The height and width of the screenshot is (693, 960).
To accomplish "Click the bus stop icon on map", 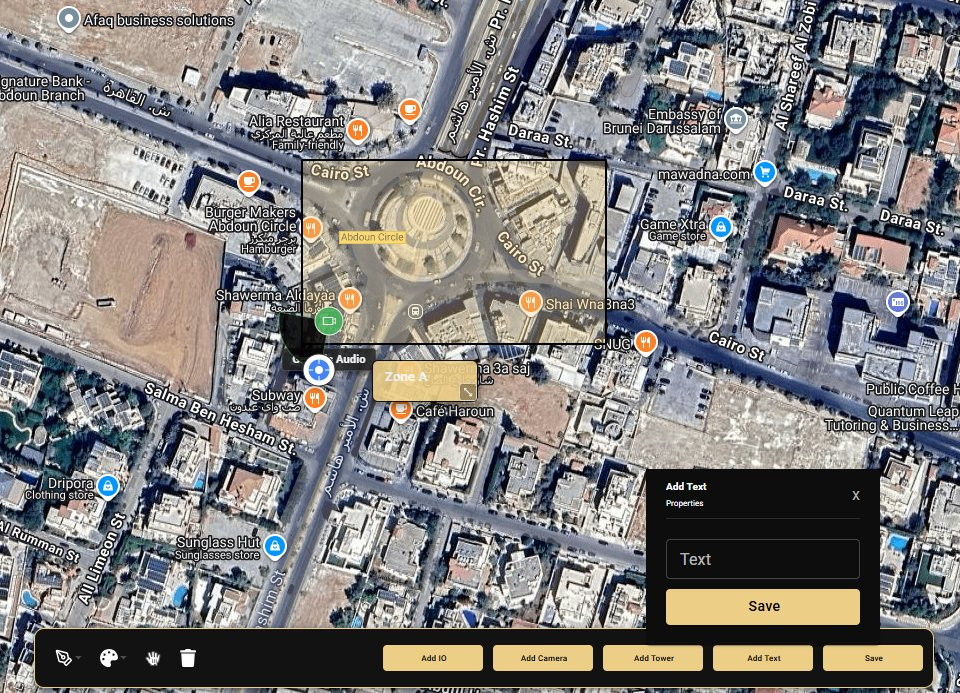I will [x=415, y=311].
